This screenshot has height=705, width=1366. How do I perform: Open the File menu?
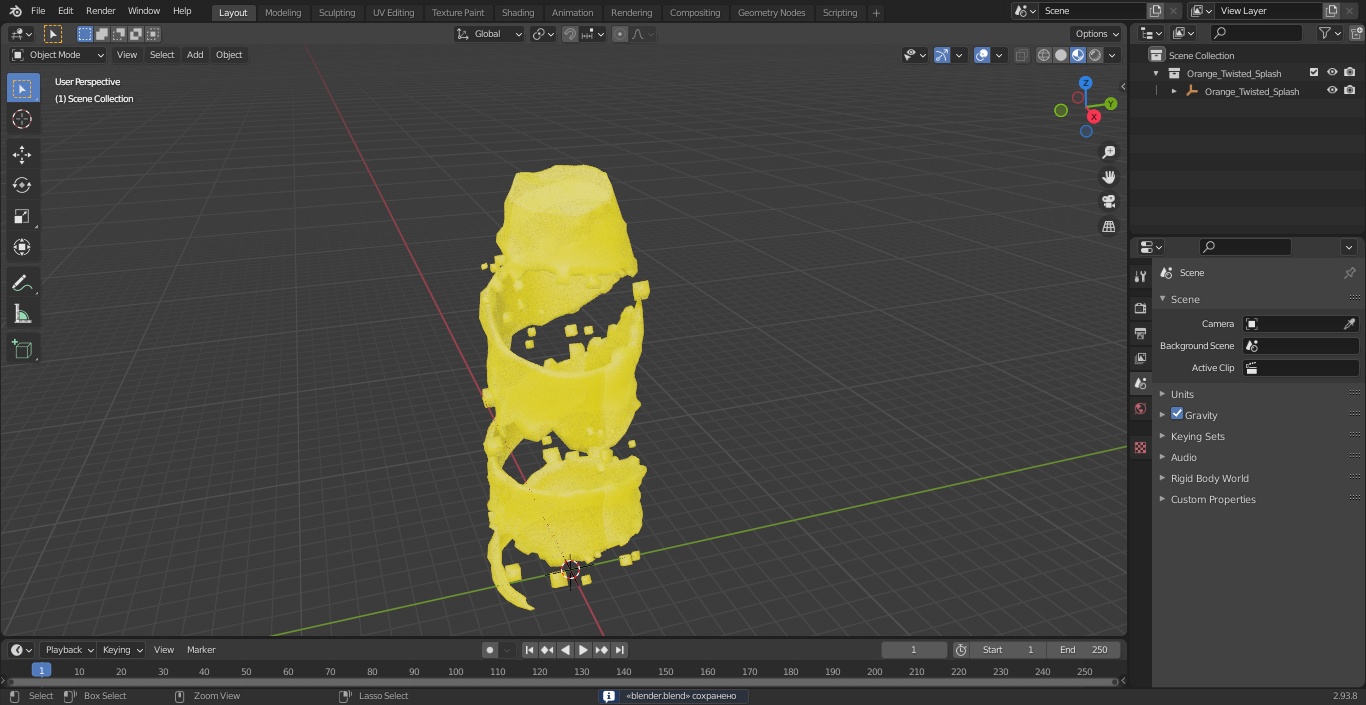click(38, 11)
